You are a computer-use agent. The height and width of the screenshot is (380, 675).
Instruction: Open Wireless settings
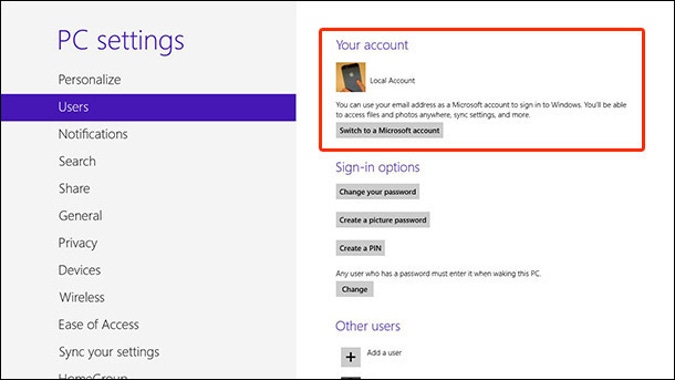82,297
